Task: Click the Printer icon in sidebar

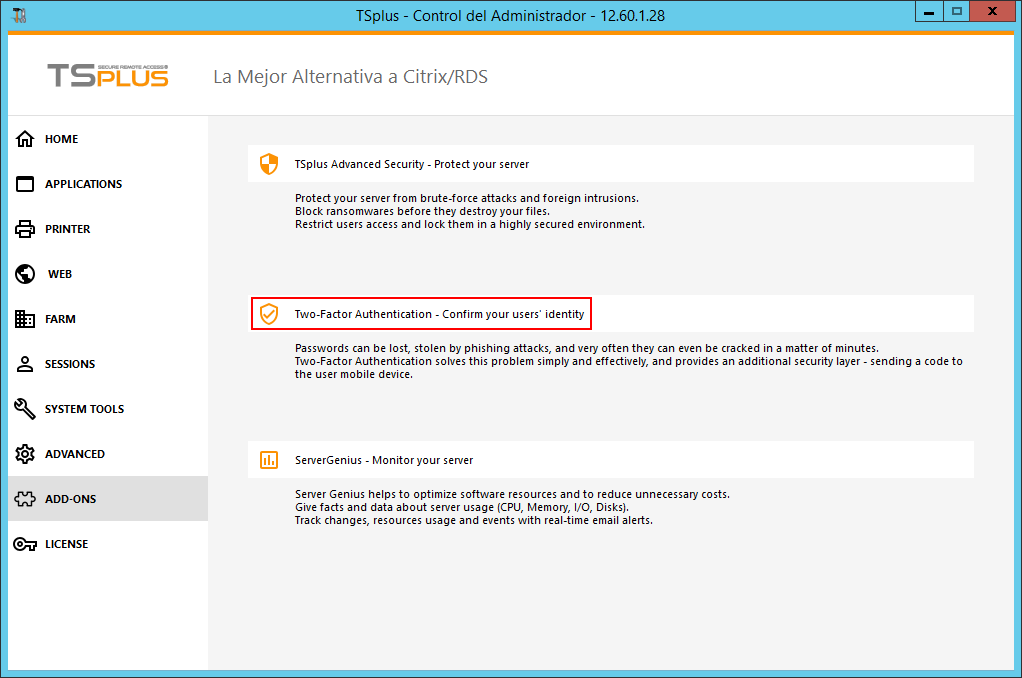Action: coord(25,229)
